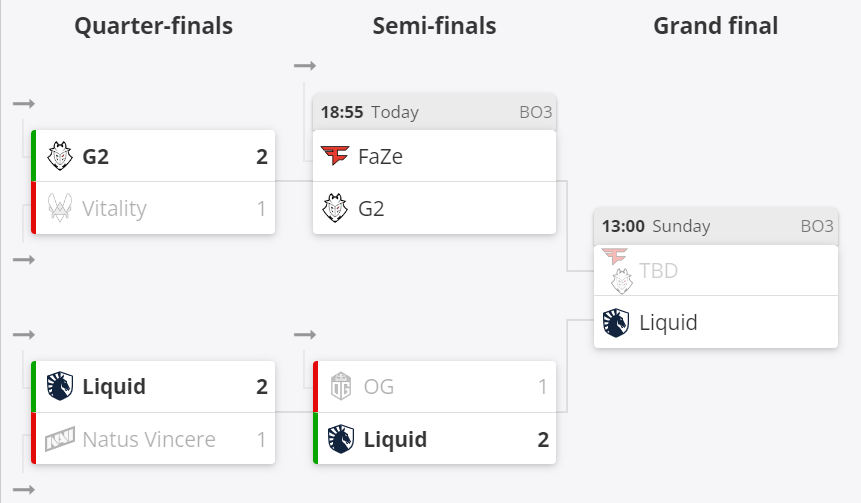Click the OG team logo
Viewport: 861px width, 503px height.
click(x=342, y=386)
